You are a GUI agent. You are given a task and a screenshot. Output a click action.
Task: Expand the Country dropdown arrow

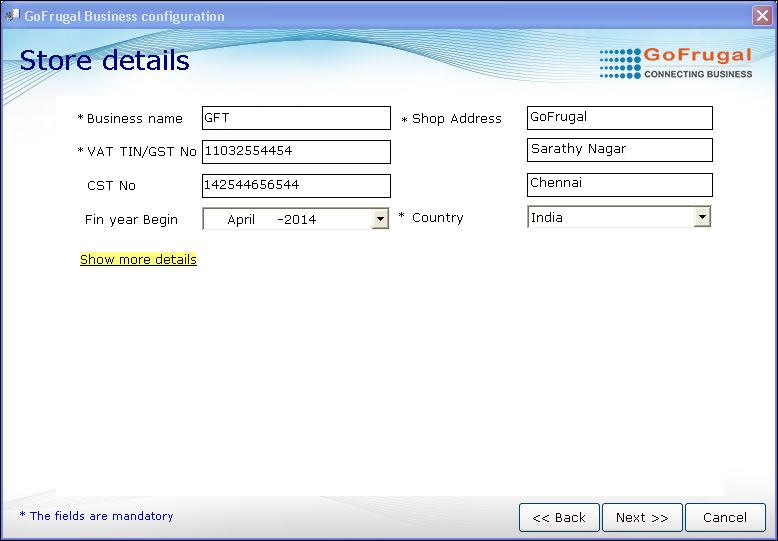tap(702, 217)
